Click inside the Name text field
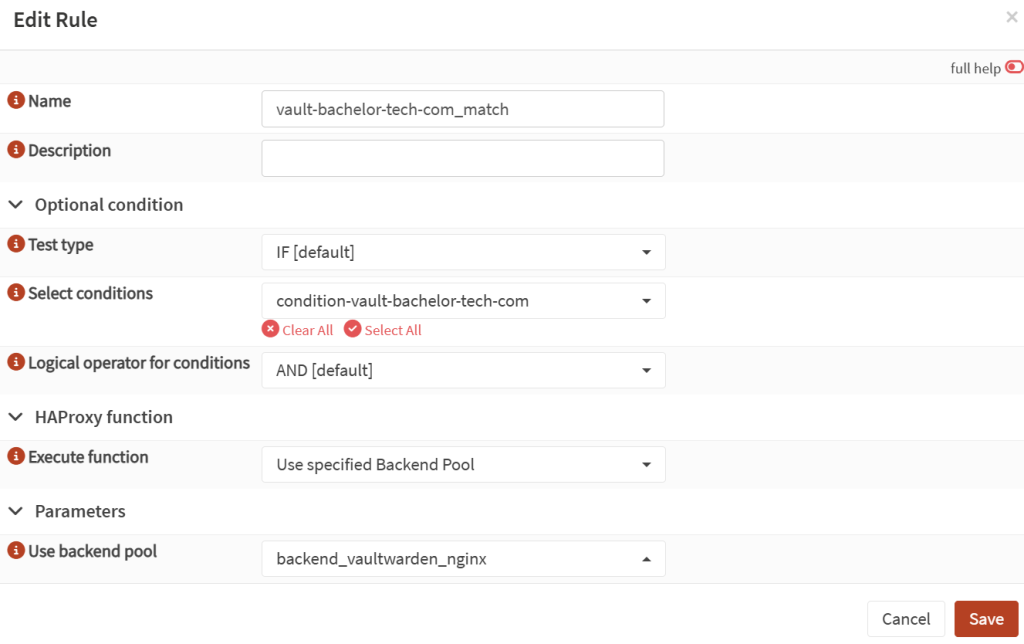1024x644 pixels. [x=462, y=109]
